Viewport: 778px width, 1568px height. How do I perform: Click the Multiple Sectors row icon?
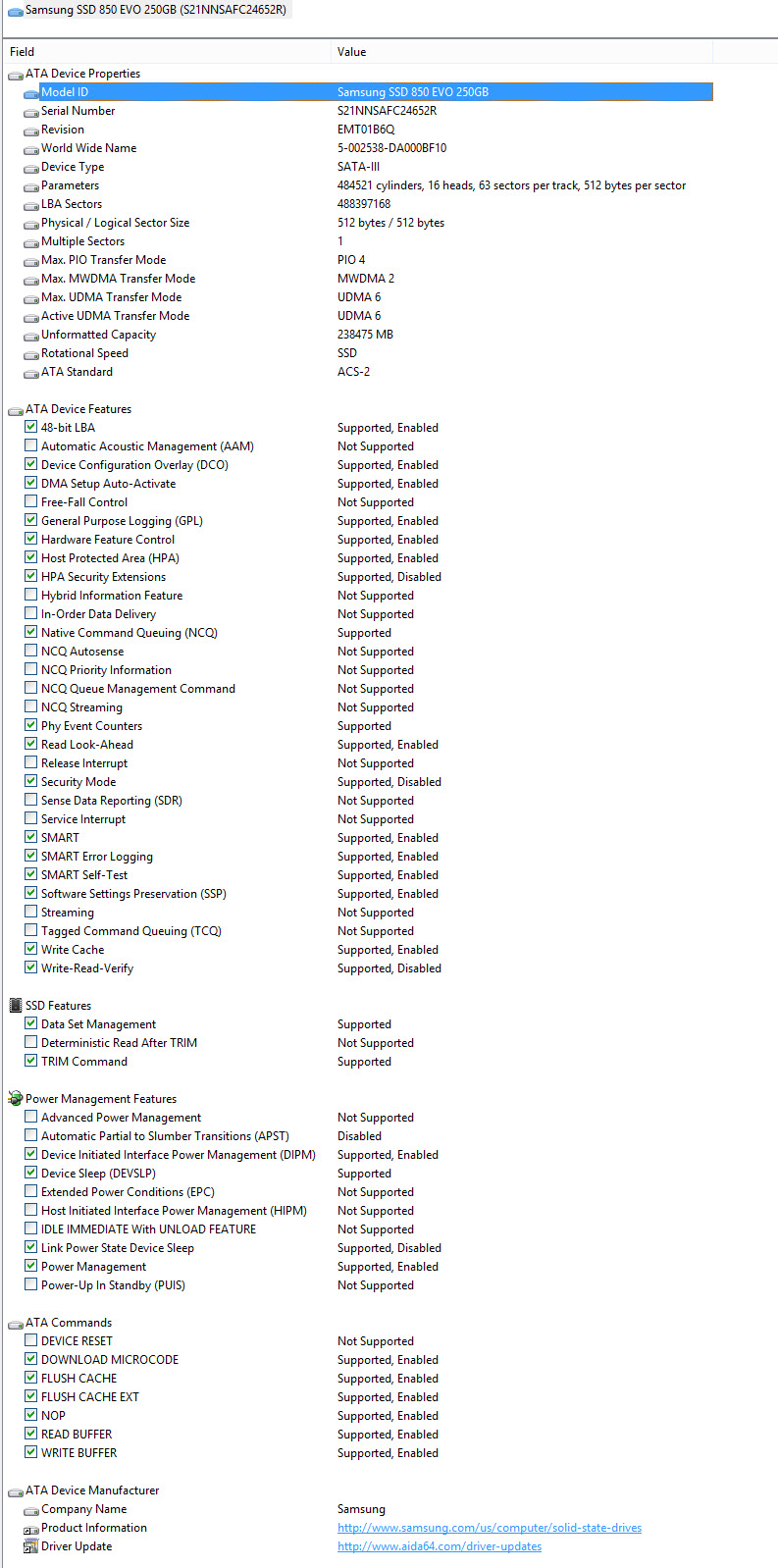coord(31,242)
